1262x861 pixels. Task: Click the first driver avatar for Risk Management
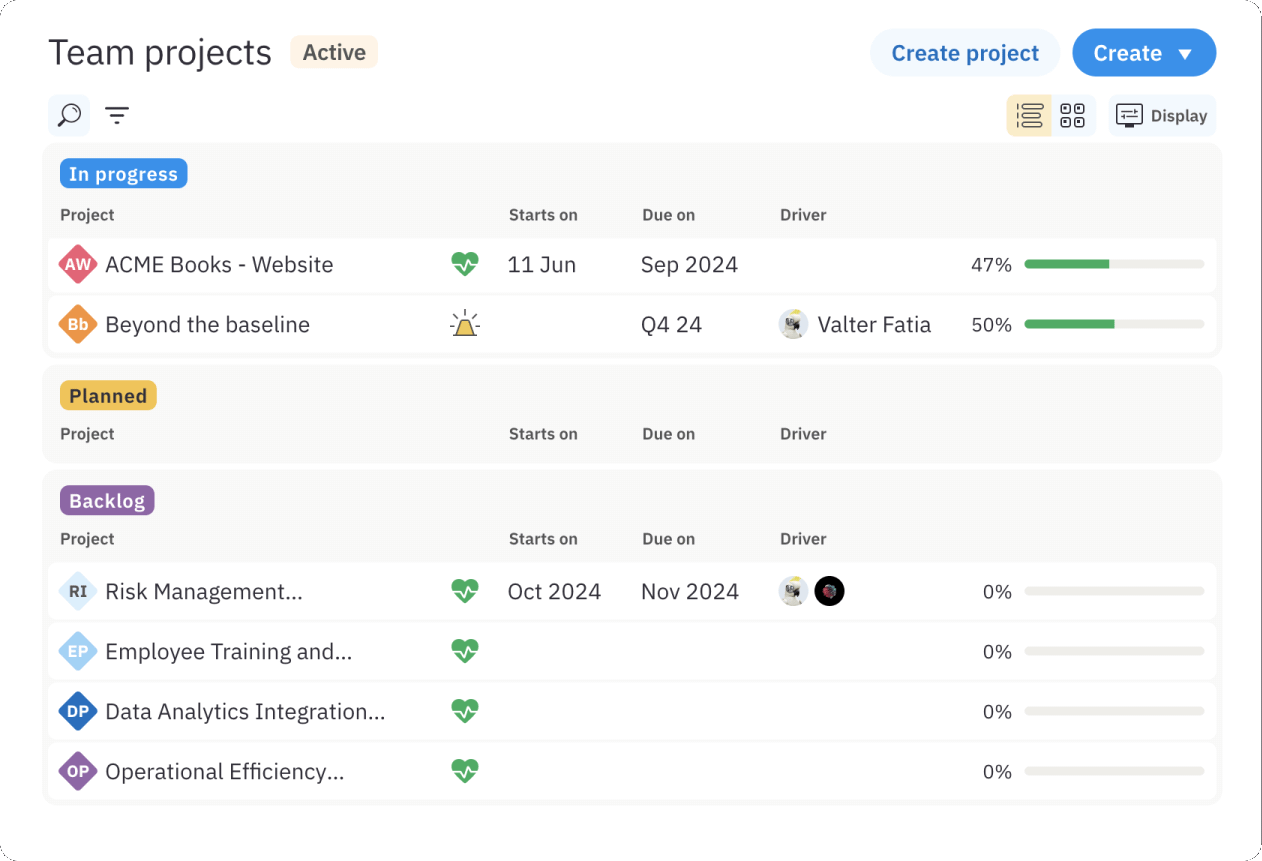tap(794, 592)
